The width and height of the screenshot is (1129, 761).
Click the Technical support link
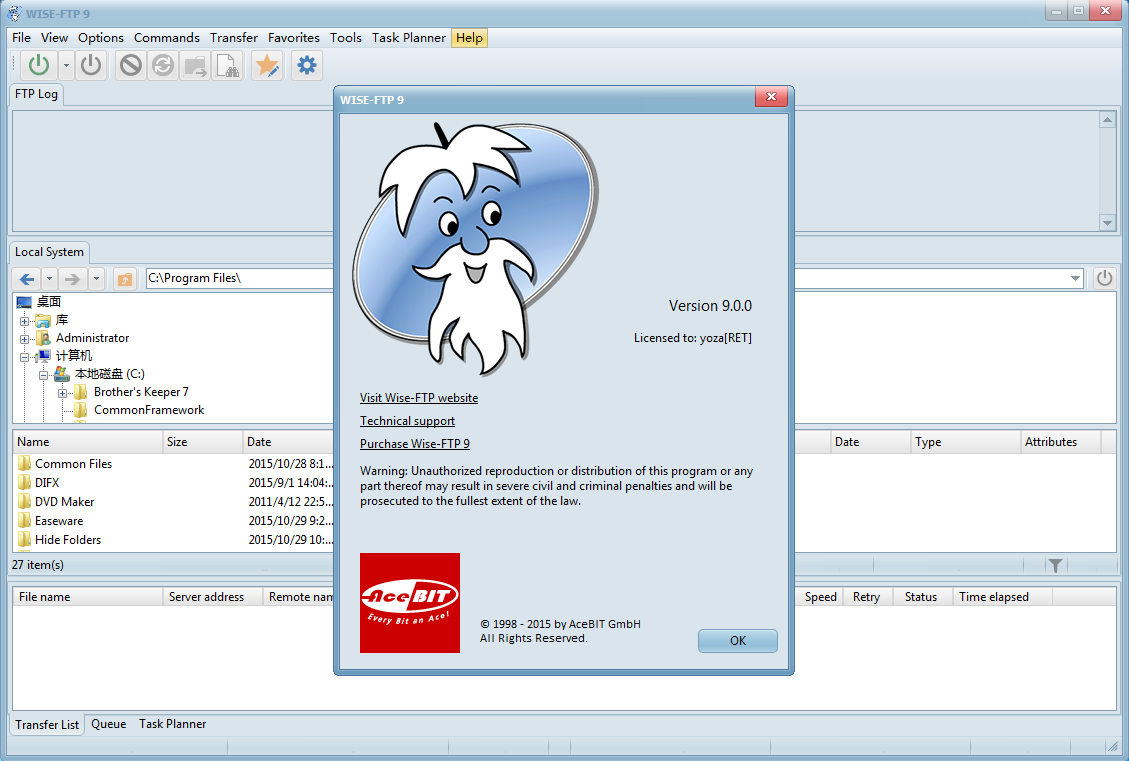coord(407,421)
